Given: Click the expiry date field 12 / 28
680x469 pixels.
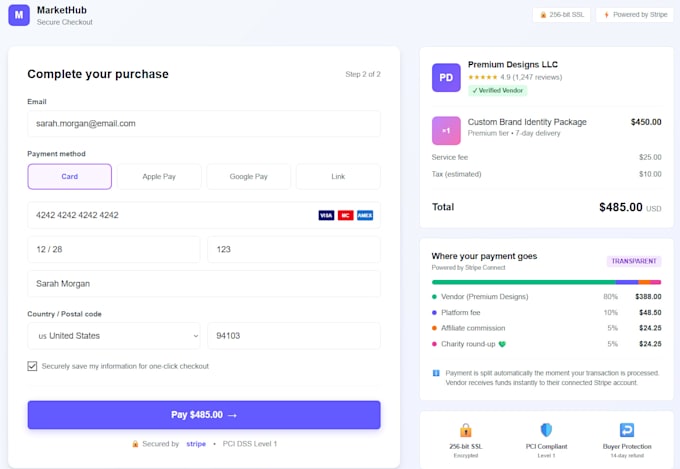Looking at the screenshot, I should [114, 249].
